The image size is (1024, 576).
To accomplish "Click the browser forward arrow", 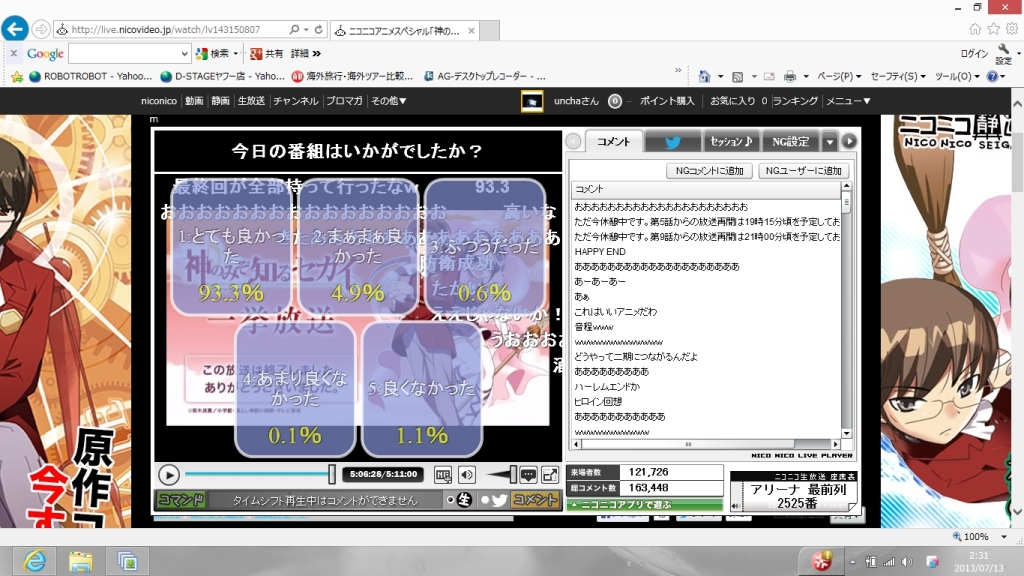I will [x=41, y=29].
